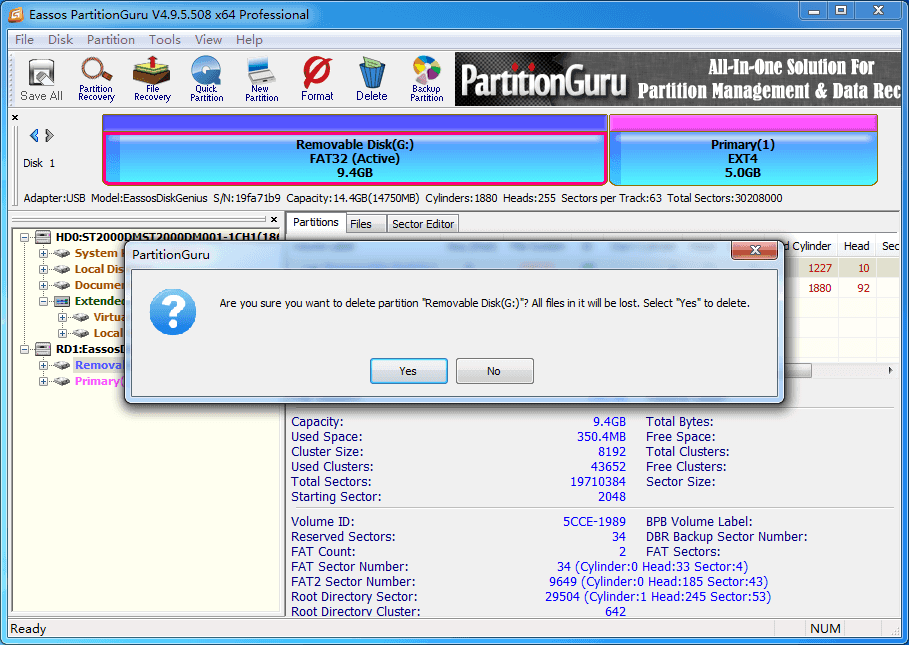The height and width of the screenshot is (645, 909).
Task: Collapse the Extended partition node
Action: 43,301
